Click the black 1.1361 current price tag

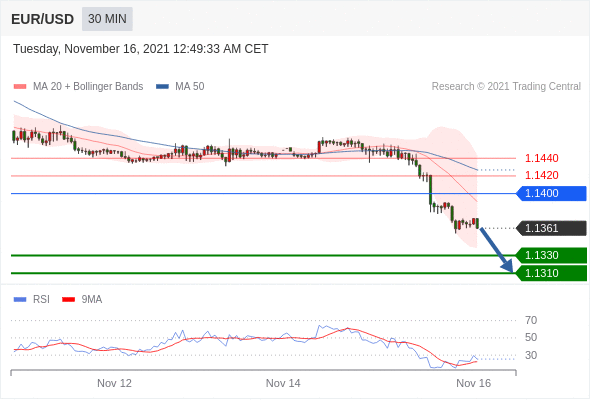coord(551,228)
